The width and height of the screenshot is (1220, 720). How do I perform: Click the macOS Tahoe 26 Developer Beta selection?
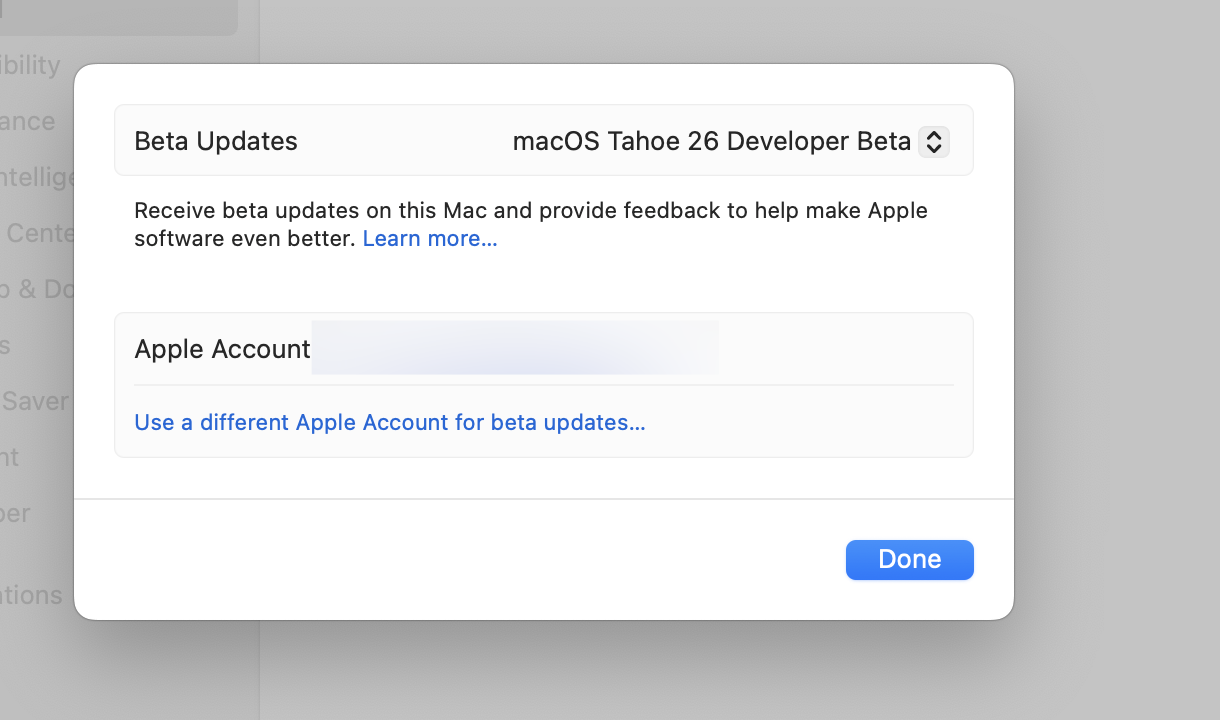[x=711, y=141]
